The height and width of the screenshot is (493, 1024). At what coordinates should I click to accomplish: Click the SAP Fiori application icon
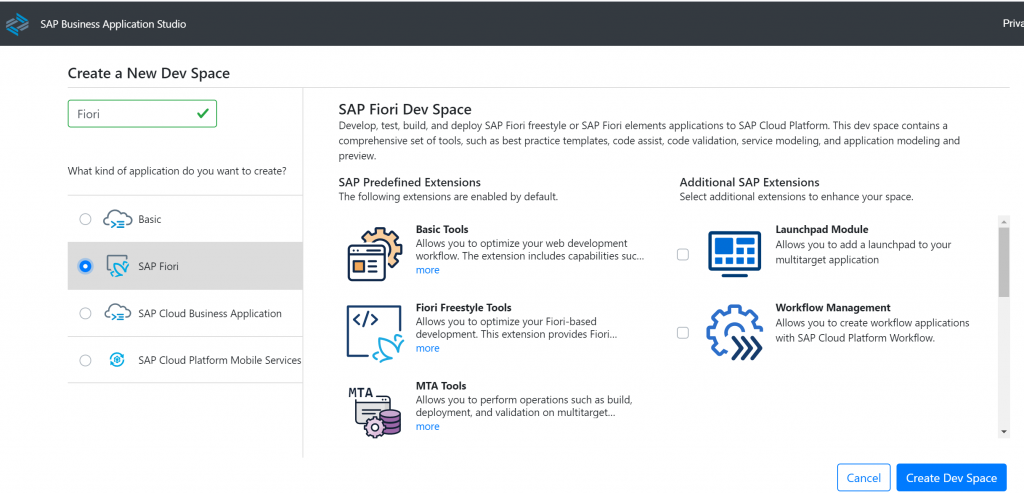point(118,266)
